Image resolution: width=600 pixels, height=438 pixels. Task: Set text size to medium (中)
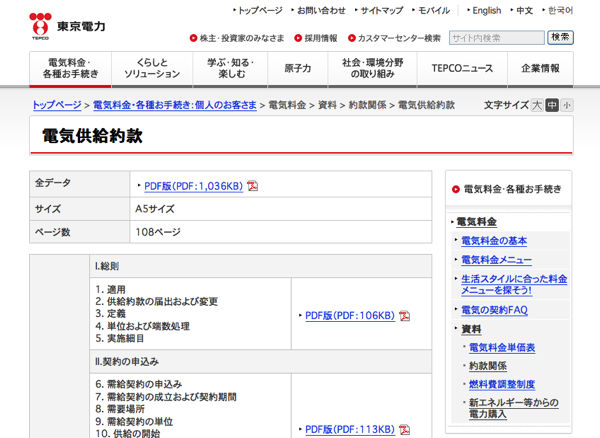tap(552, 105)
